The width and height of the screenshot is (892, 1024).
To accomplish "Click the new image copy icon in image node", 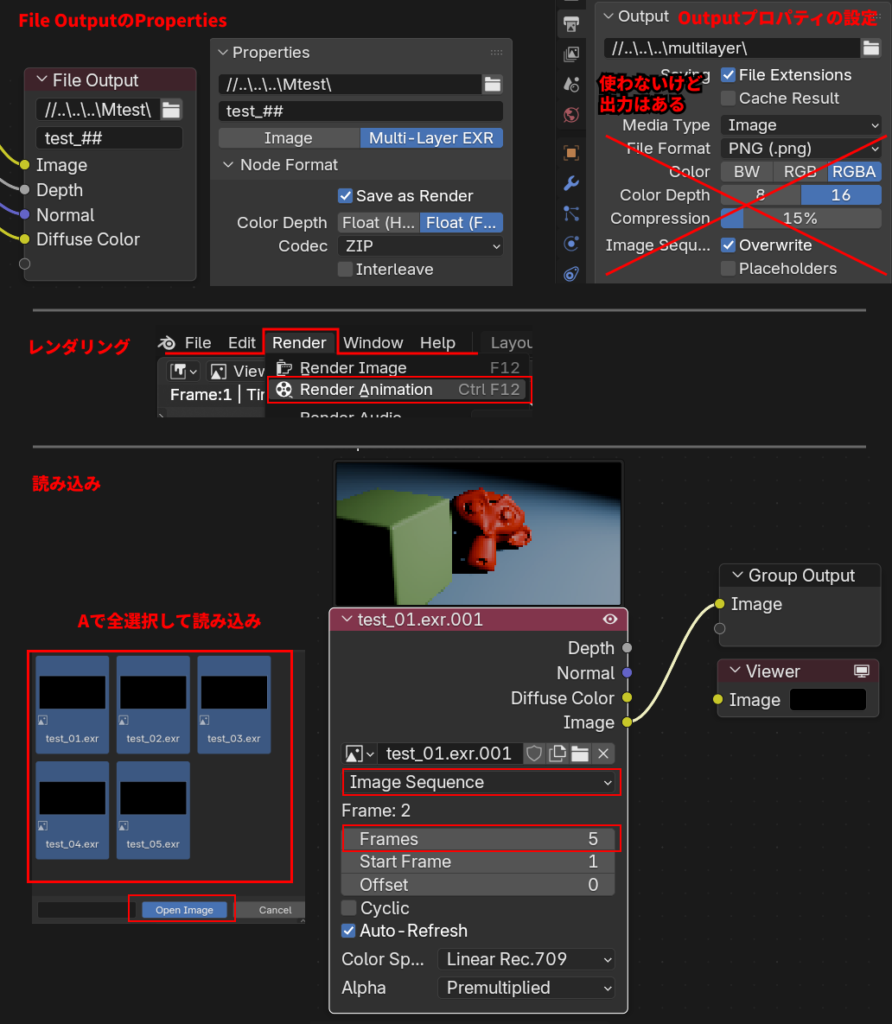I will pos(557,754).
